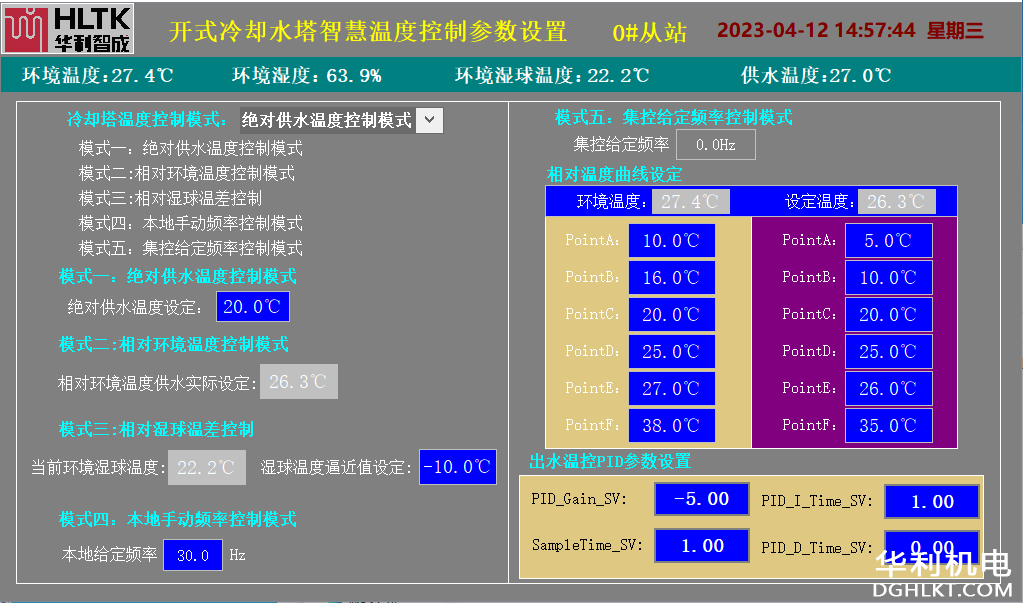
Task: Select the PID_D_Time_SV value field
Action: tap(932, 548)
